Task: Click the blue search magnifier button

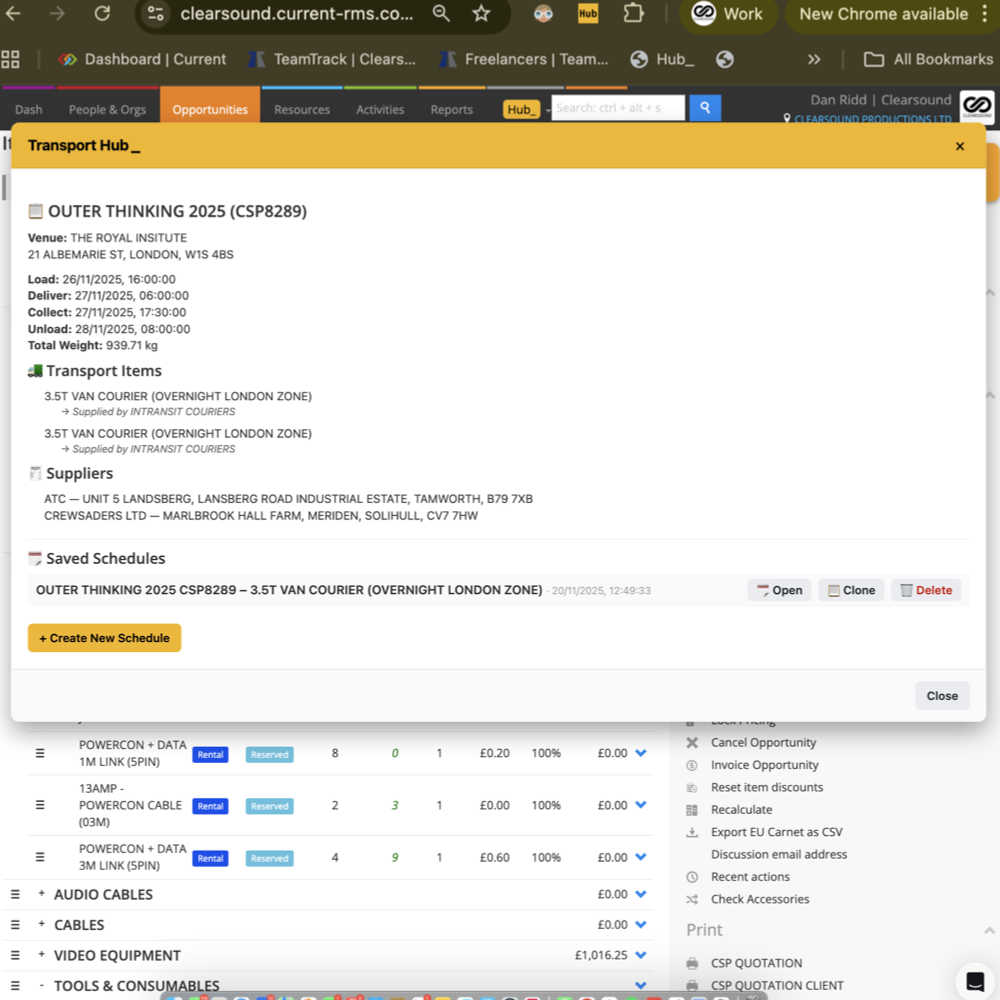Action: pos(705,108)
